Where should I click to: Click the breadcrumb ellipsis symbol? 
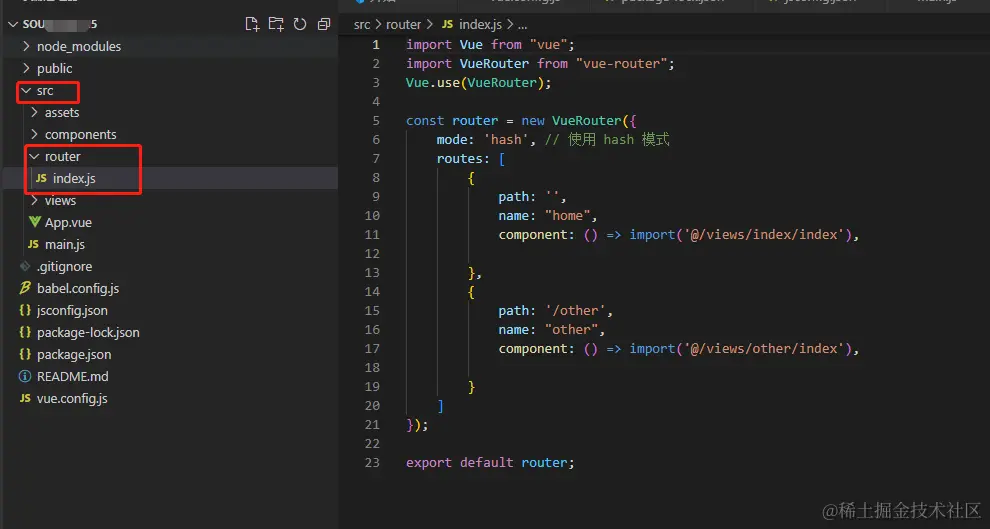pos(523,25)
